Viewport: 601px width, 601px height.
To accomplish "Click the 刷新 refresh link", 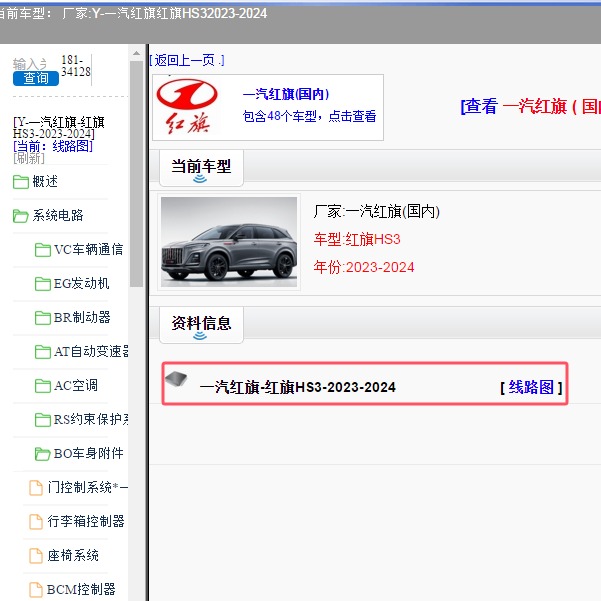I will 29,158.
